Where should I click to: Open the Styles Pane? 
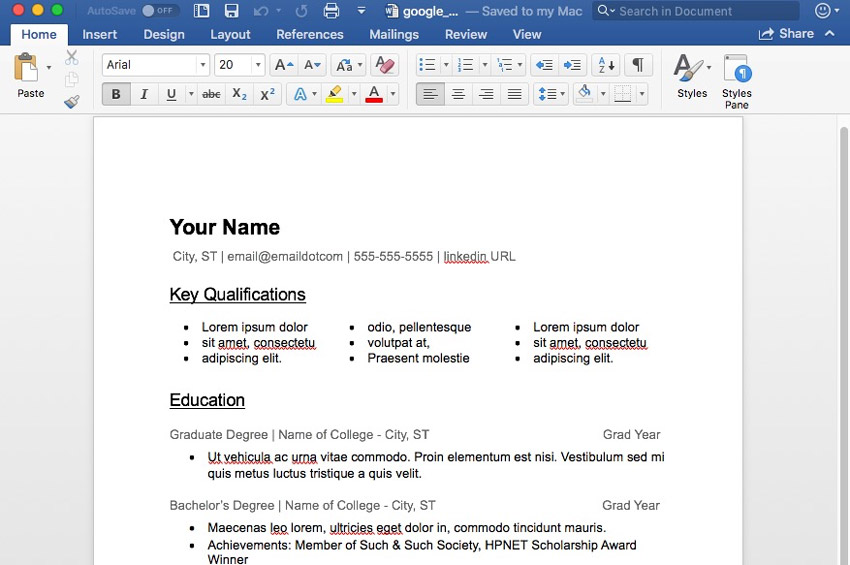736,81
